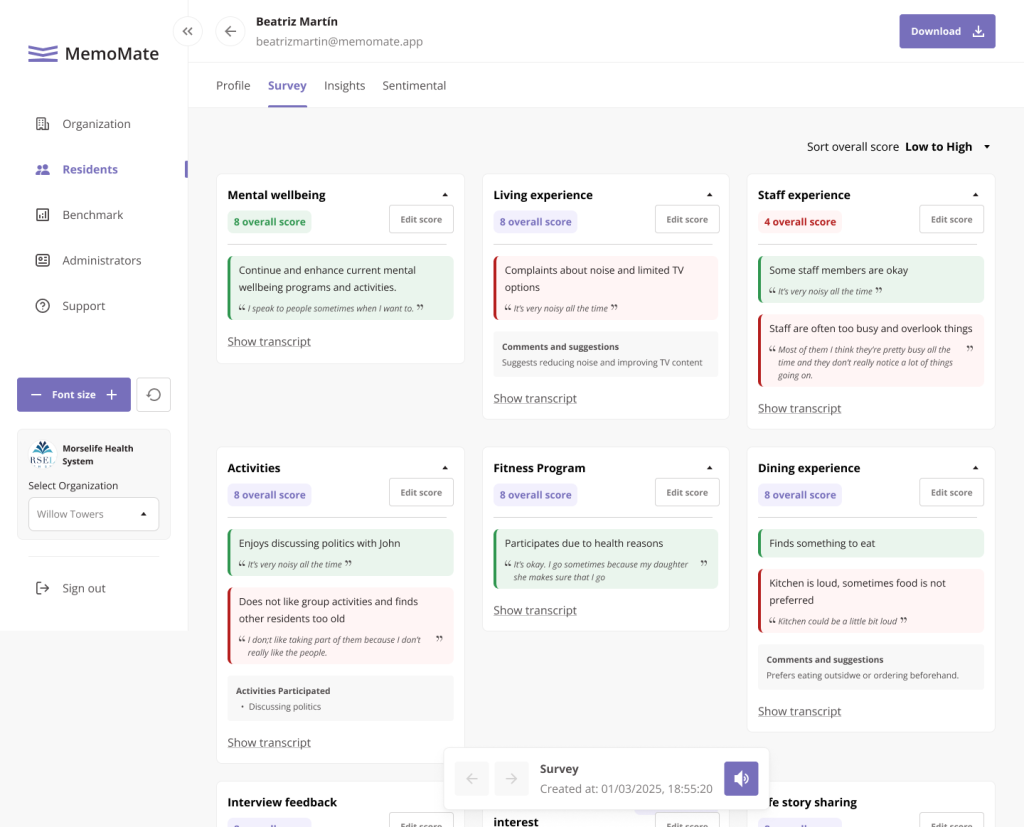Viewport: 1024px width, 827px height.
Task: Reset font size with the refresh icon
Action: click(153, 395)
